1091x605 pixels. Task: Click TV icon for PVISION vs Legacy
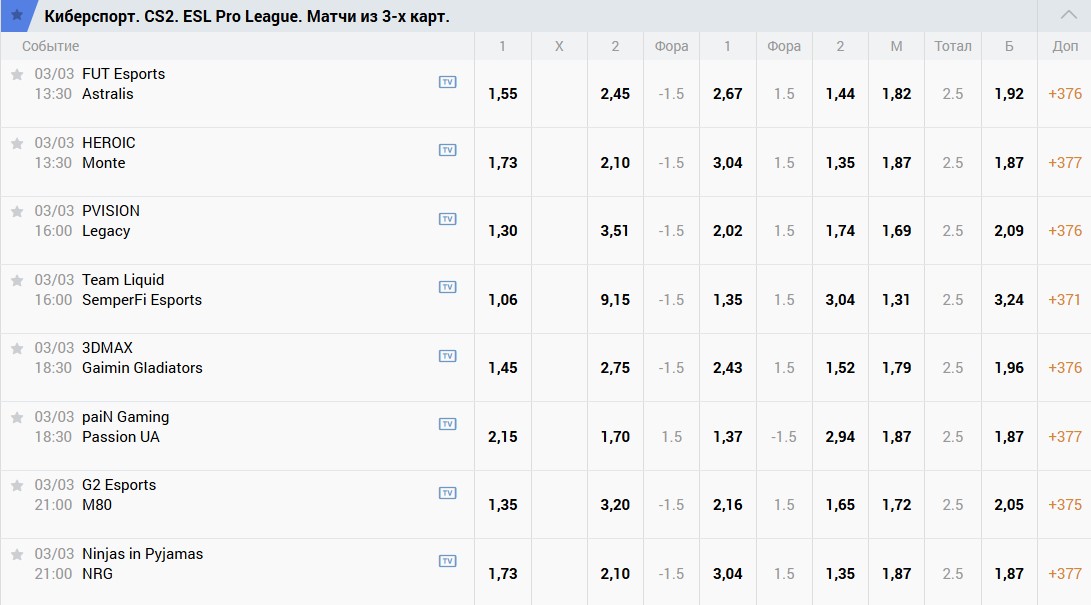(x=447, y=219)
